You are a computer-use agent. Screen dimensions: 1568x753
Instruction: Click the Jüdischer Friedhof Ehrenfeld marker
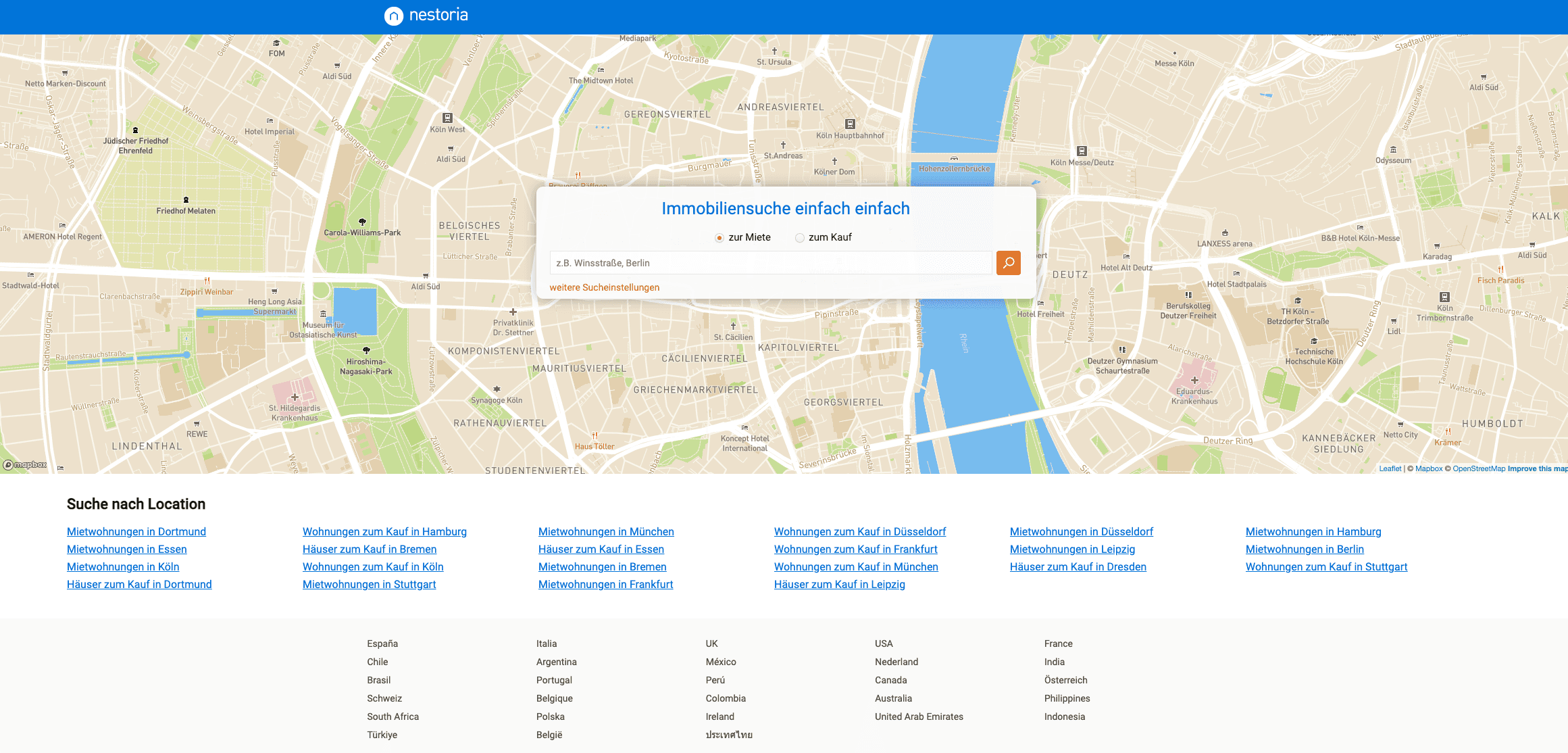coord(135,130)
